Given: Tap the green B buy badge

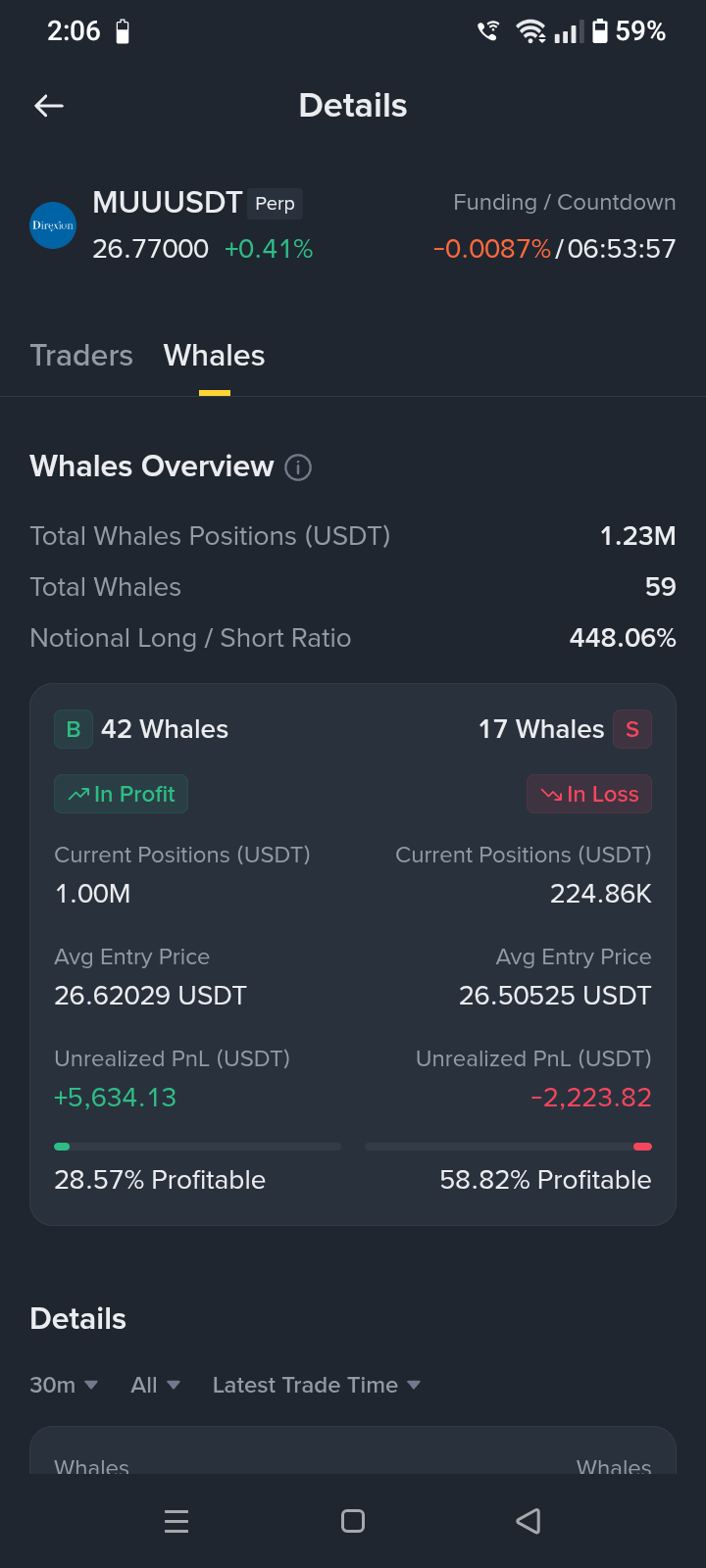Looking at the screenshot, I should point(74,729).
